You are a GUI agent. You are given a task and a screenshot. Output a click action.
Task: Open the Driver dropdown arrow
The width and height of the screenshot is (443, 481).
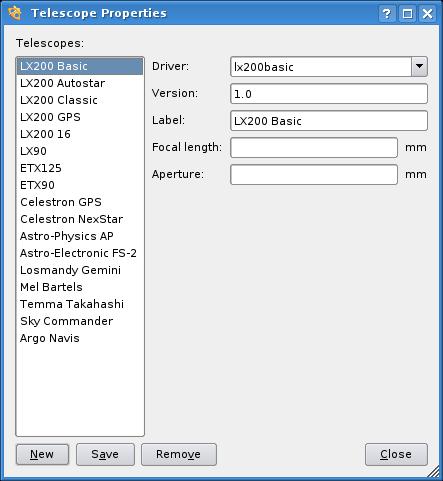(x=419, y=66)
